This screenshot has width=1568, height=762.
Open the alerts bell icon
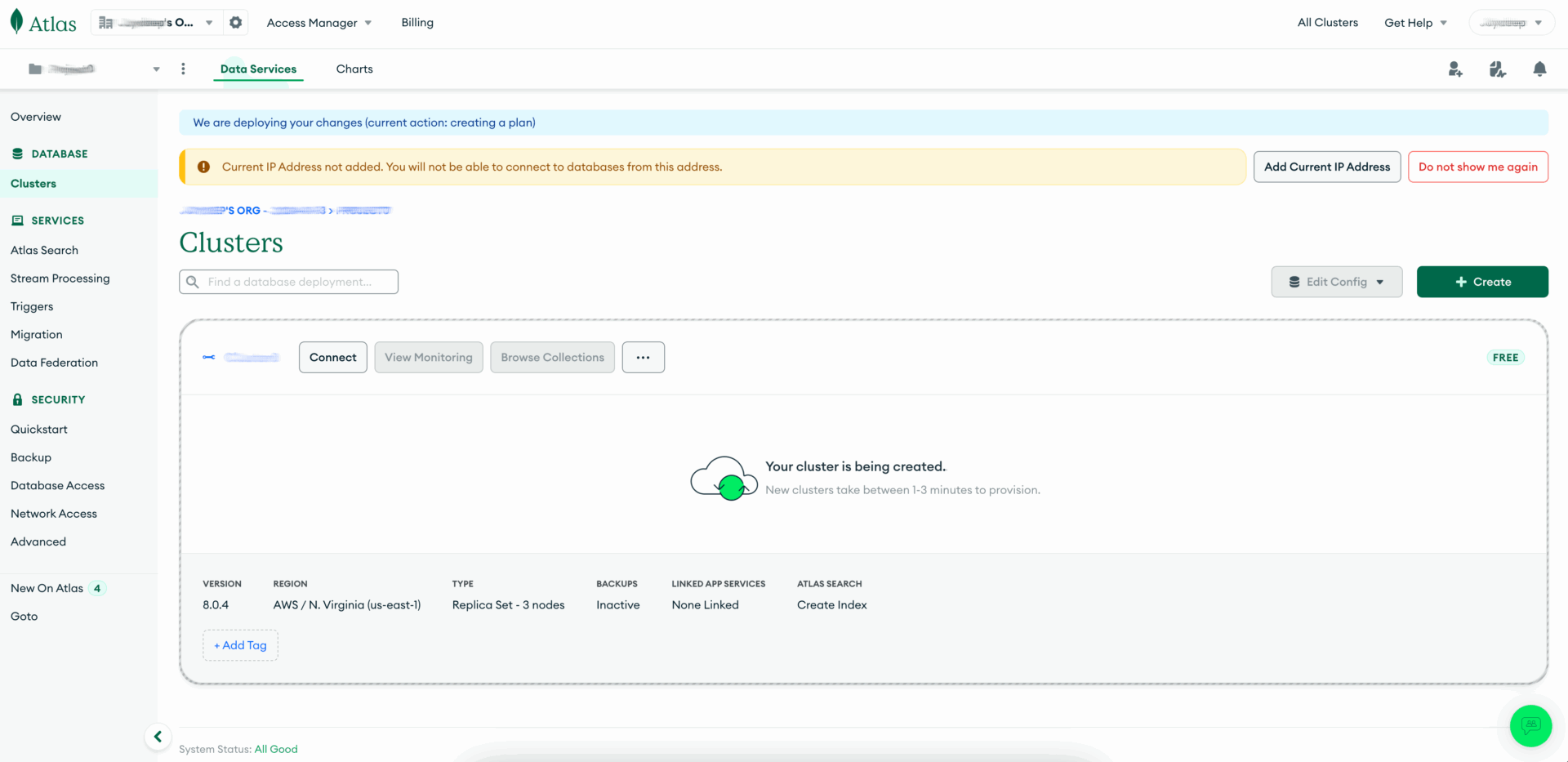pos(1539,69)
